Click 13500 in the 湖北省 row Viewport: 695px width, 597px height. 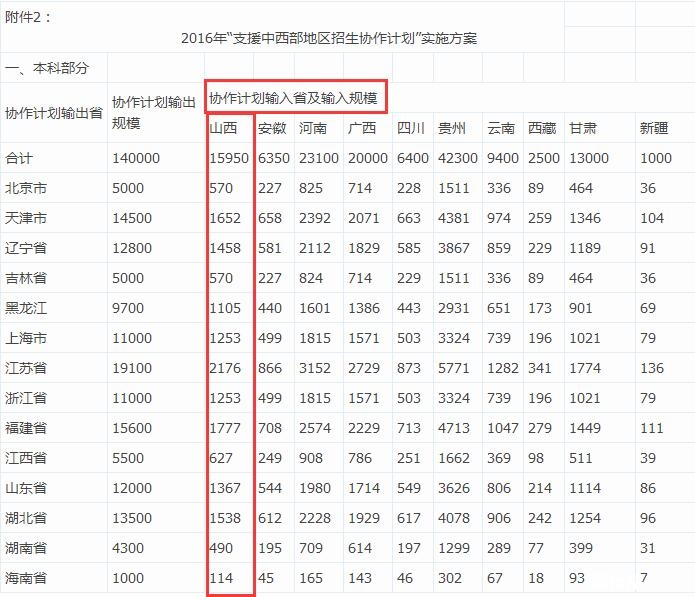[x=132, y=518]
